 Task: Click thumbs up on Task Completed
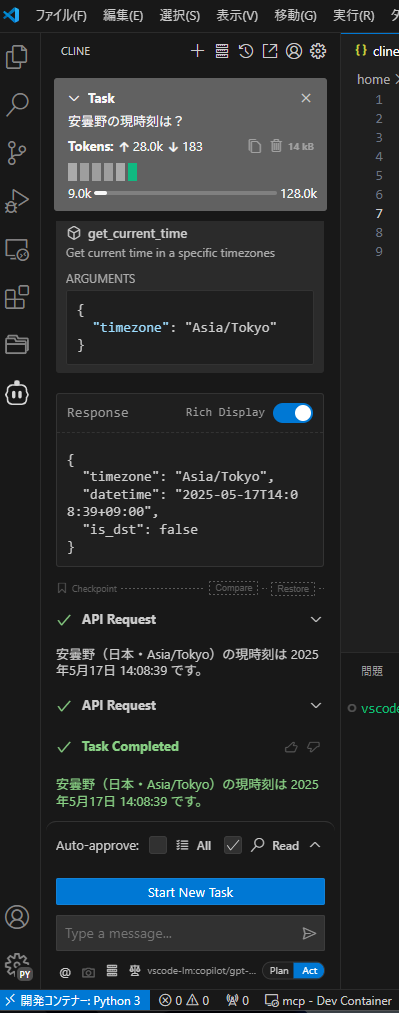pyautogui.click(x=291, y=747)
